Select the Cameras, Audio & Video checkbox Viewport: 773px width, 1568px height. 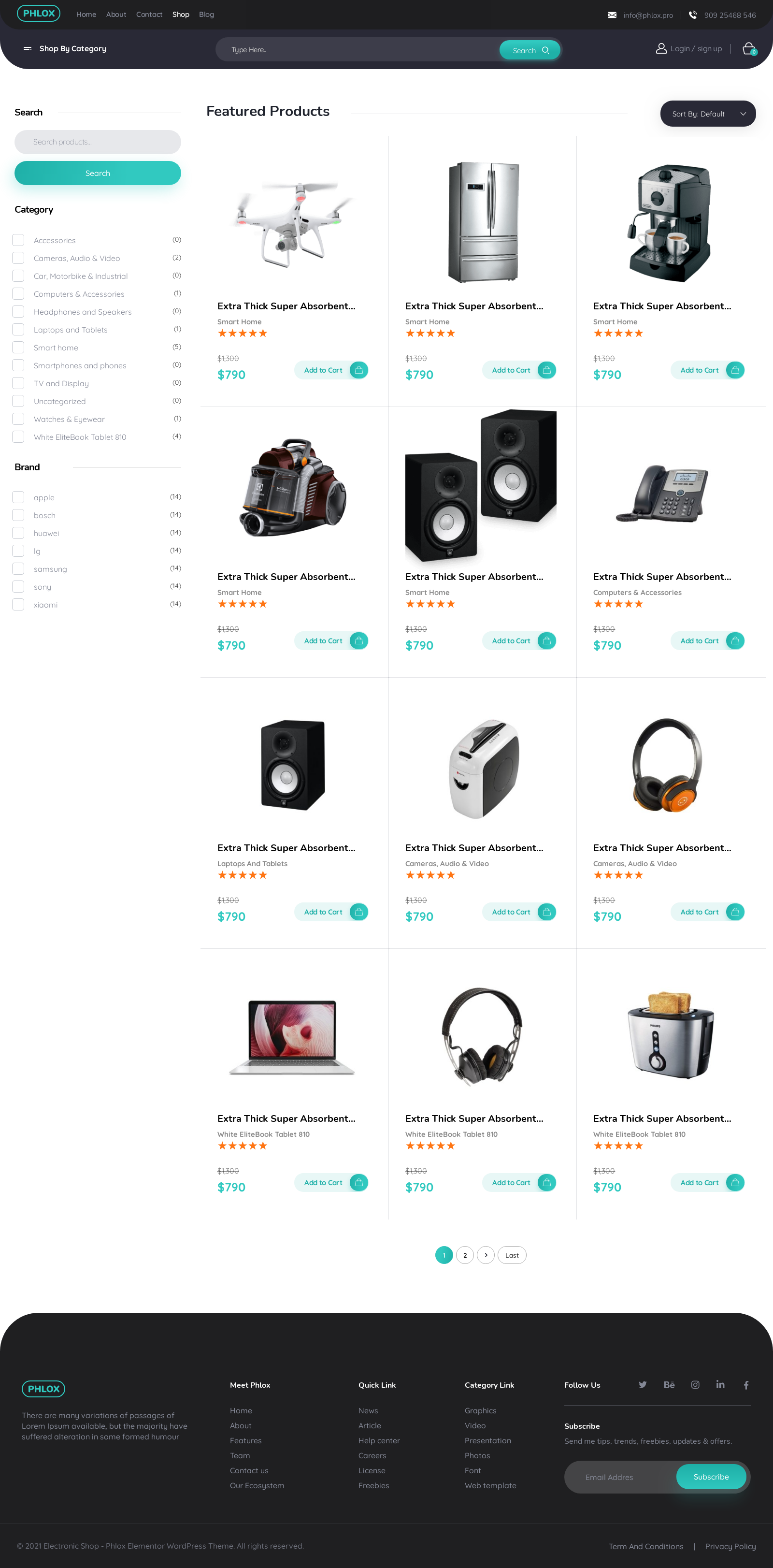point(18,258)
